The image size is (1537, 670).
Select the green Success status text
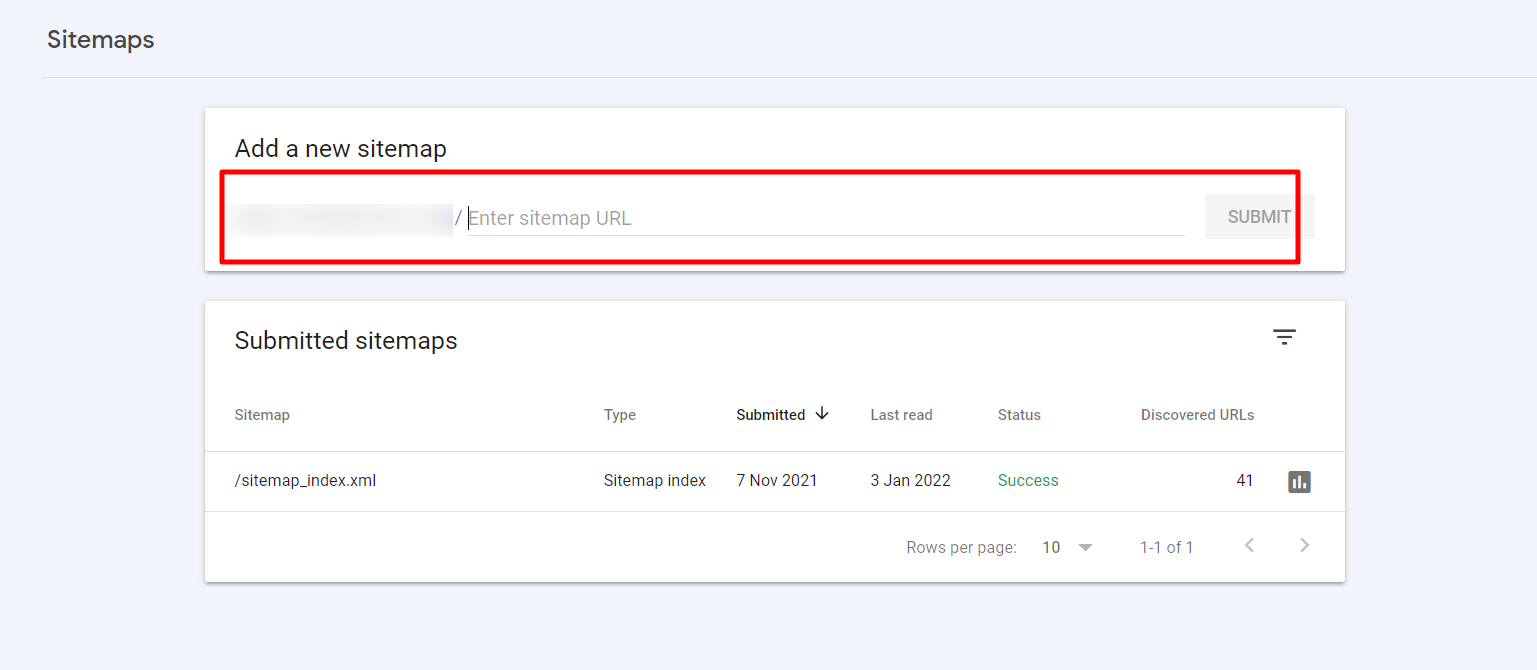pos(1028,481)
